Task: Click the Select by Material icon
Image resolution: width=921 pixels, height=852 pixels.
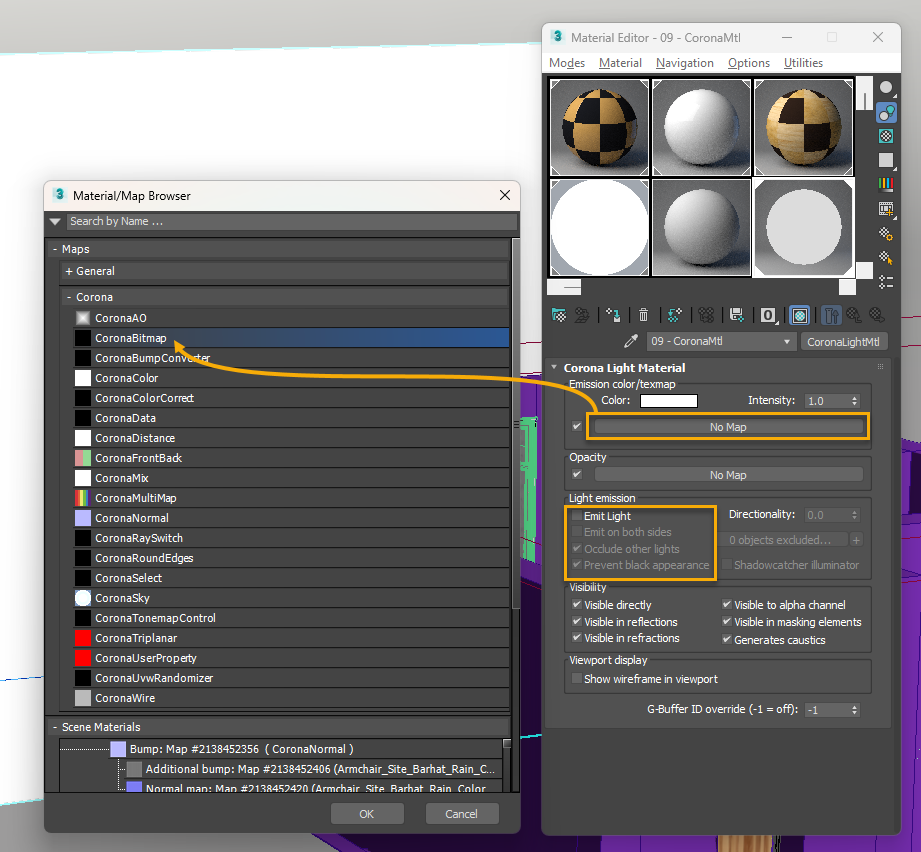Action: [x=886, y=258]
